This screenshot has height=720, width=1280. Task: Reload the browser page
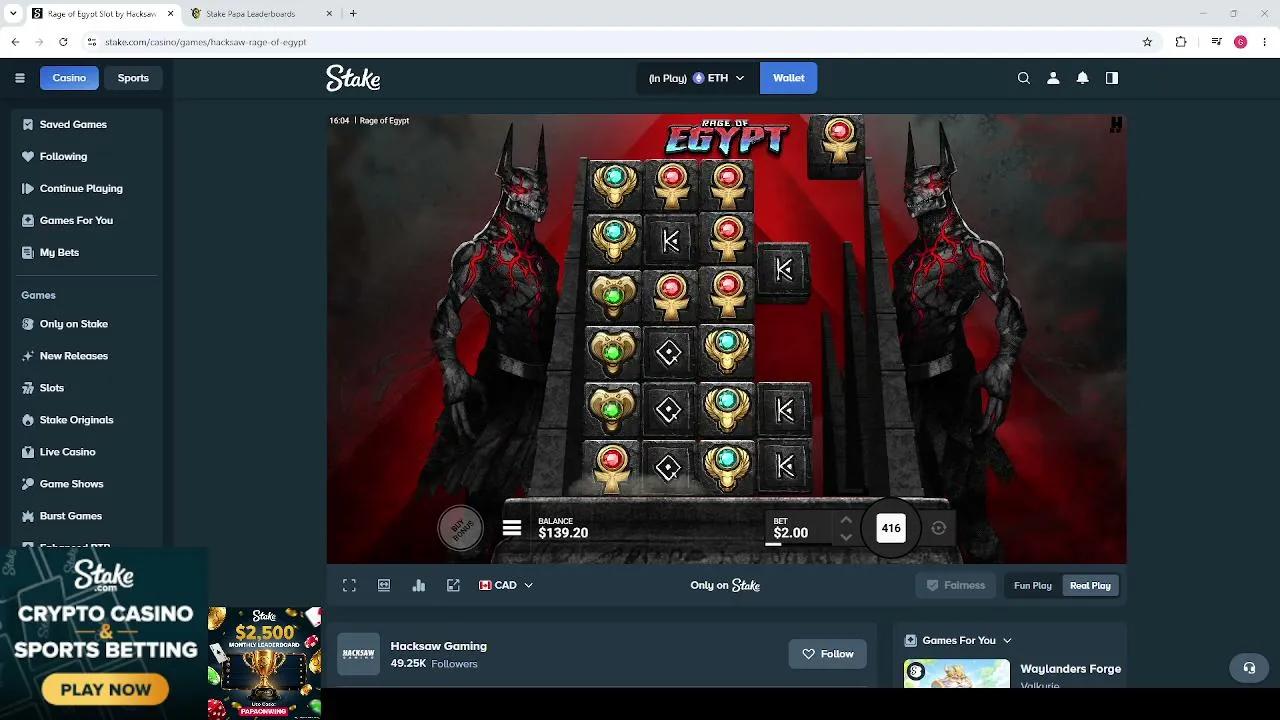[63, 42]
